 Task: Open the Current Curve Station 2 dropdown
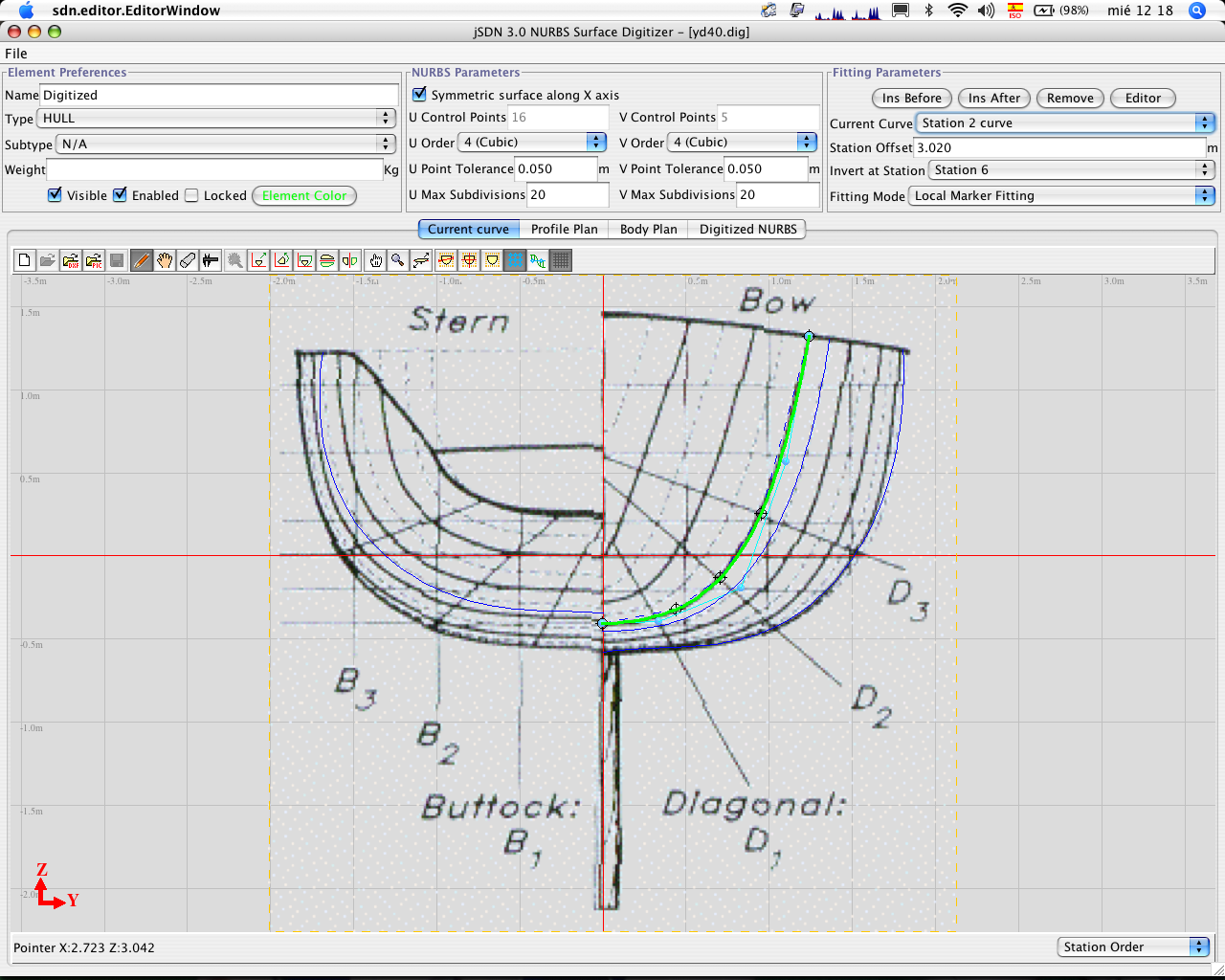(1065, 122)
